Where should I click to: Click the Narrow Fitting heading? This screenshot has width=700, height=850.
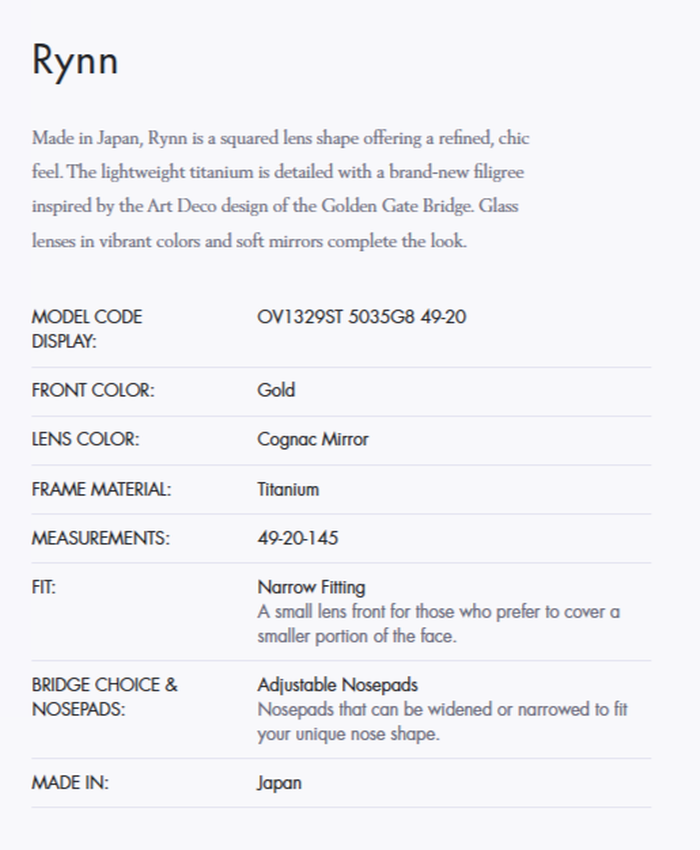point(311,587)
